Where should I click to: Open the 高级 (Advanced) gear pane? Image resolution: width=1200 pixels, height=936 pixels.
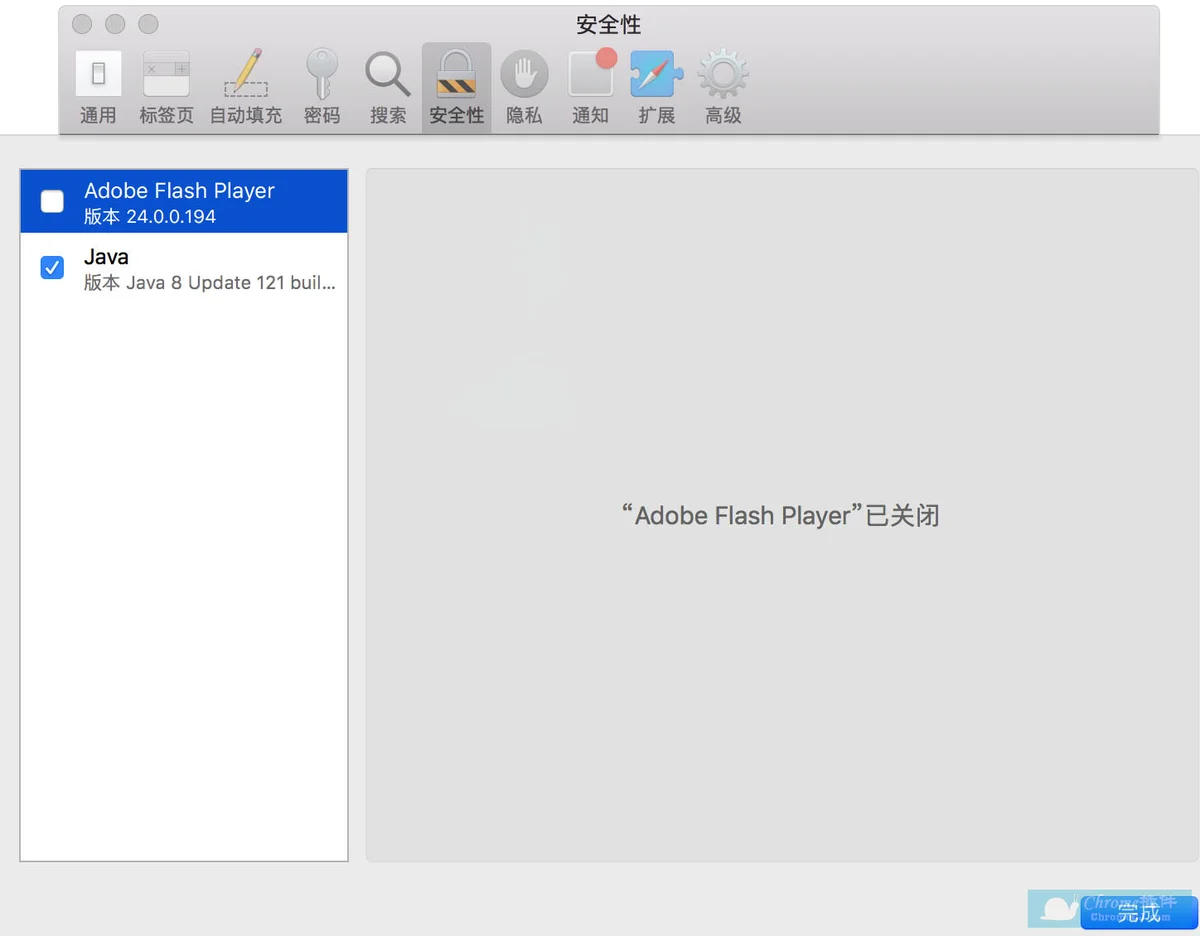pyautogui.click(x=723, y=88)
